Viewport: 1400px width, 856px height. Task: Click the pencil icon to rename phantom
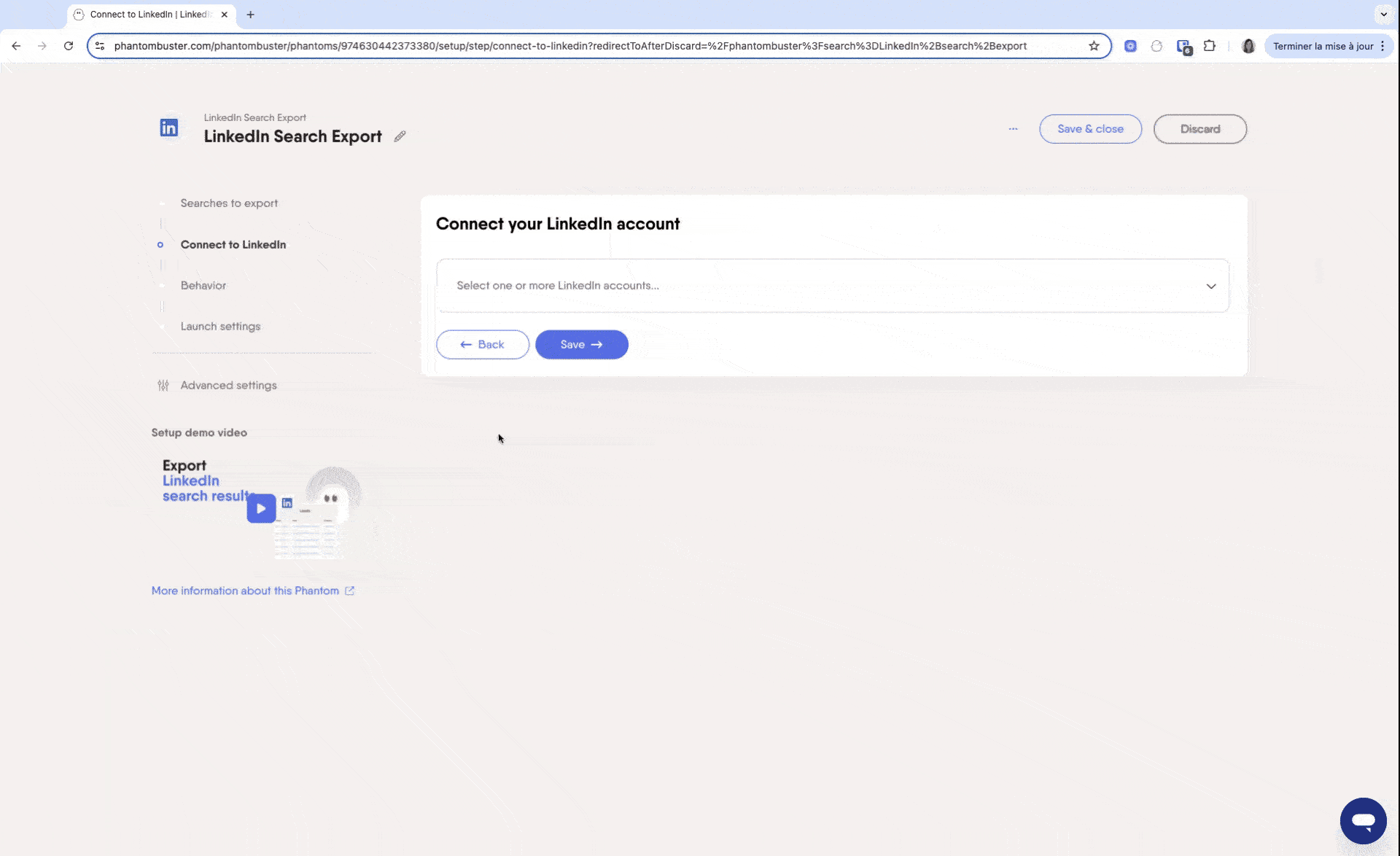click(400, 136)
